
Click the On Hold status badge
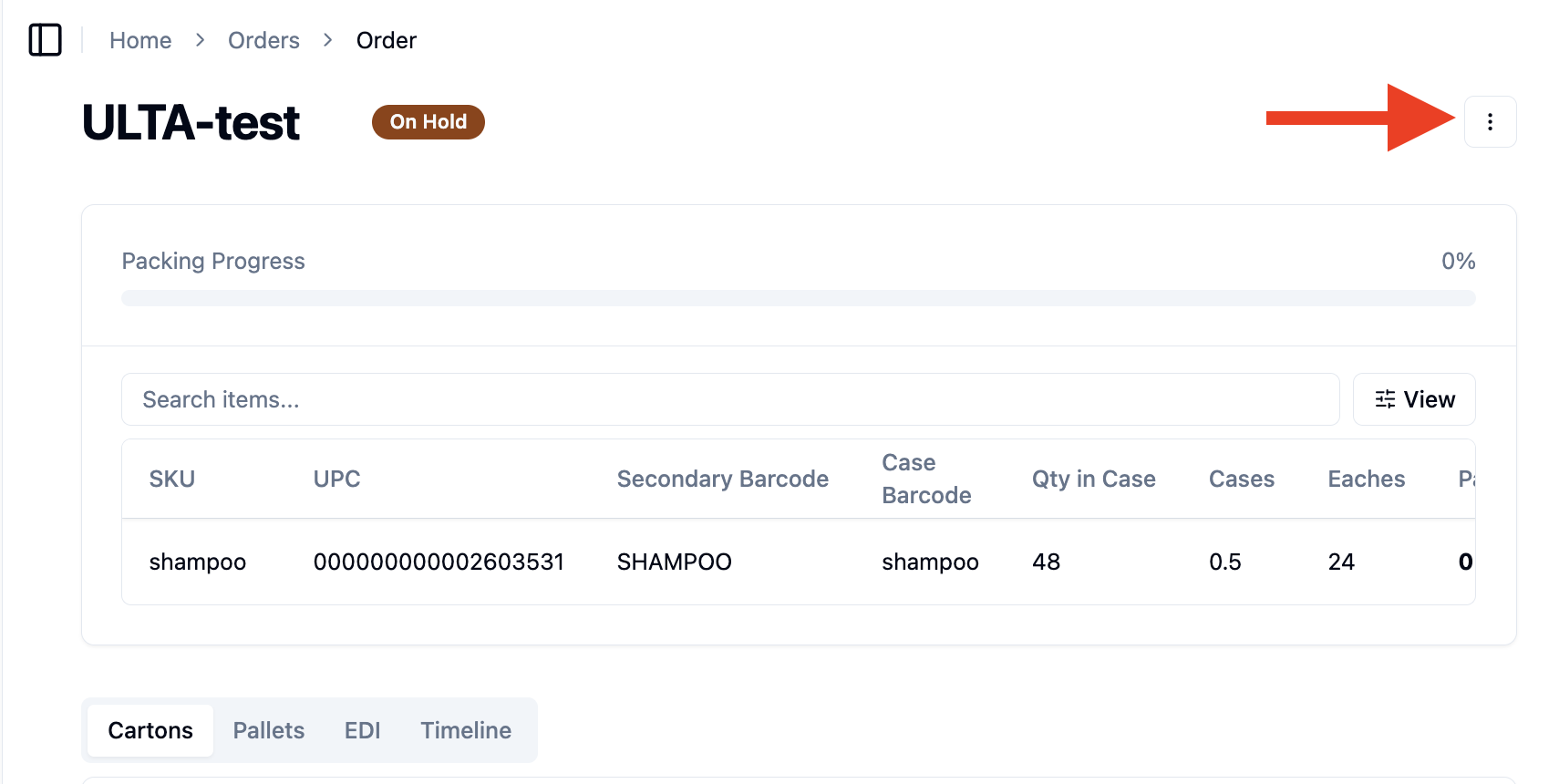[428, 122]
